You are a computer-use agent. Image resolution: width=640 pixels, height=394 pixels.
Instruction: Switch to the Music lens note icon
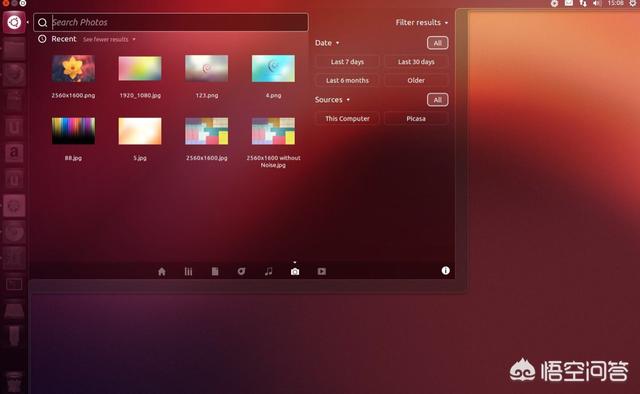tap(268, 272)
